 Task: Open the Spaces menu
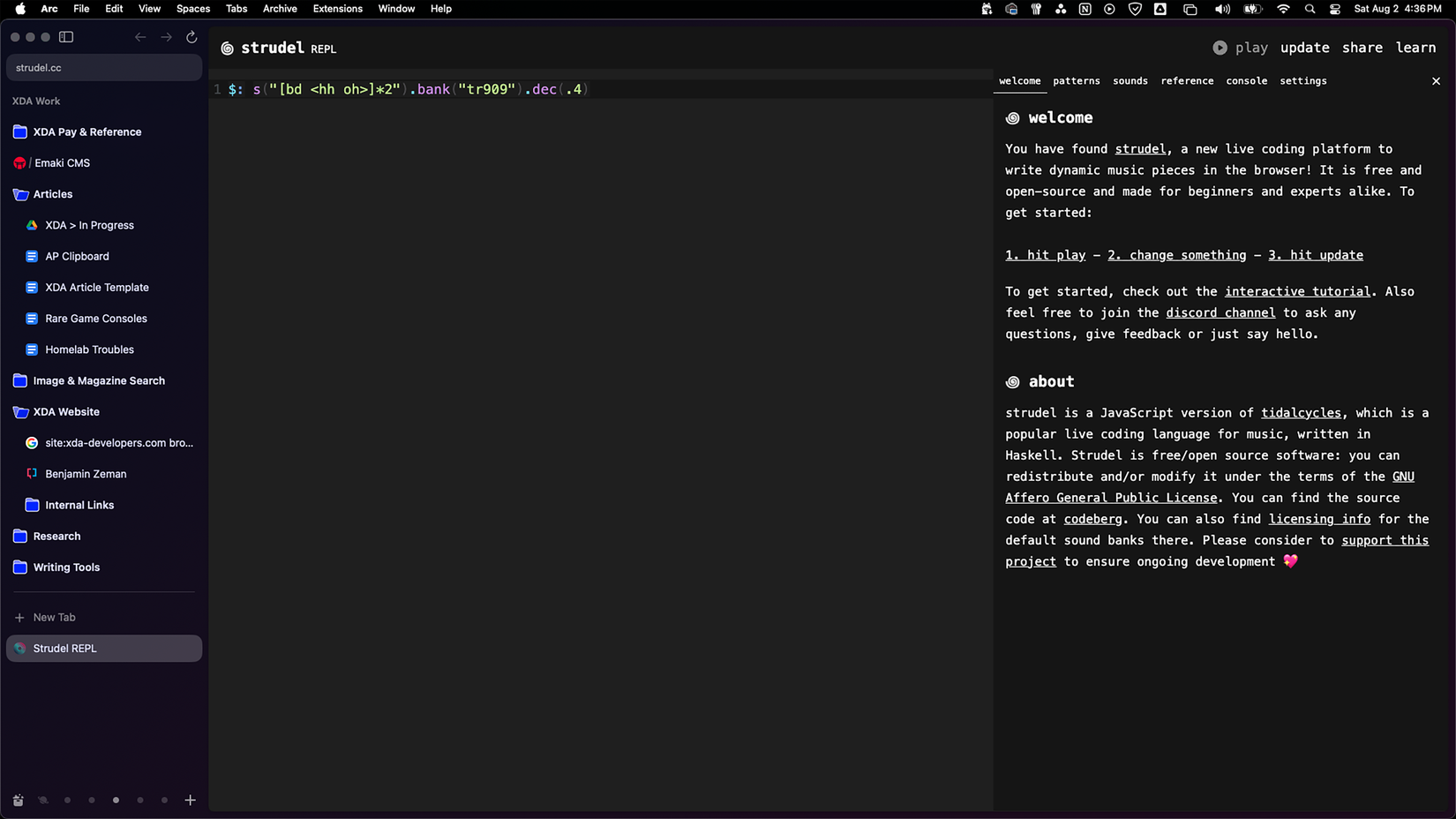(x=193, y=9)
